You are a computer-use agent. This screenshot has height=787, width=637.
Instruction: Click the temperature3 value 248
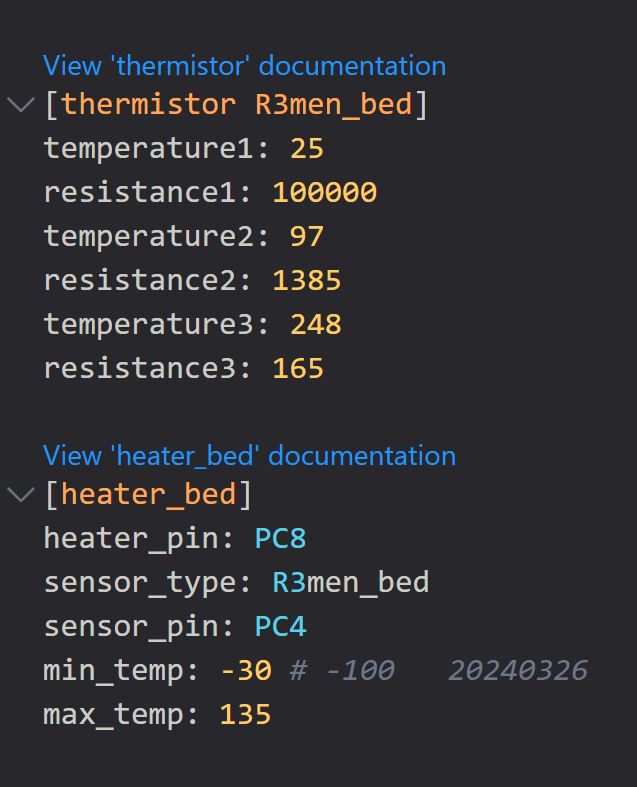315,325
